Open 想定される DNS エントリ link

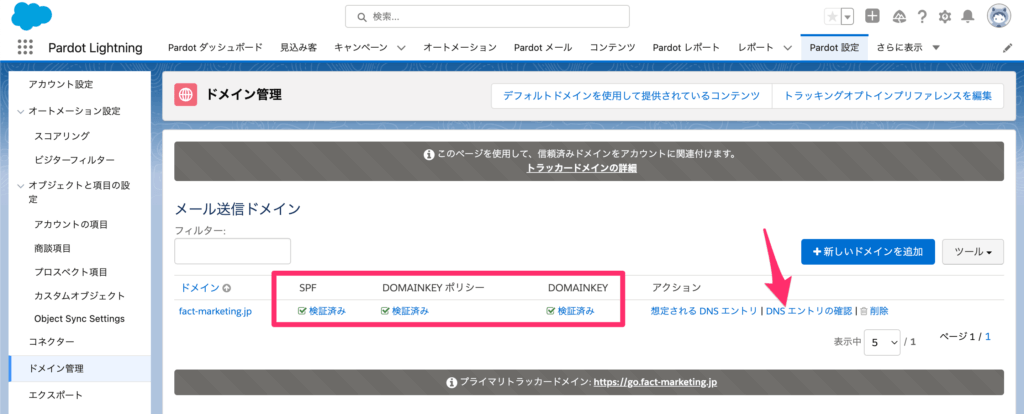[x=704, y=311]
